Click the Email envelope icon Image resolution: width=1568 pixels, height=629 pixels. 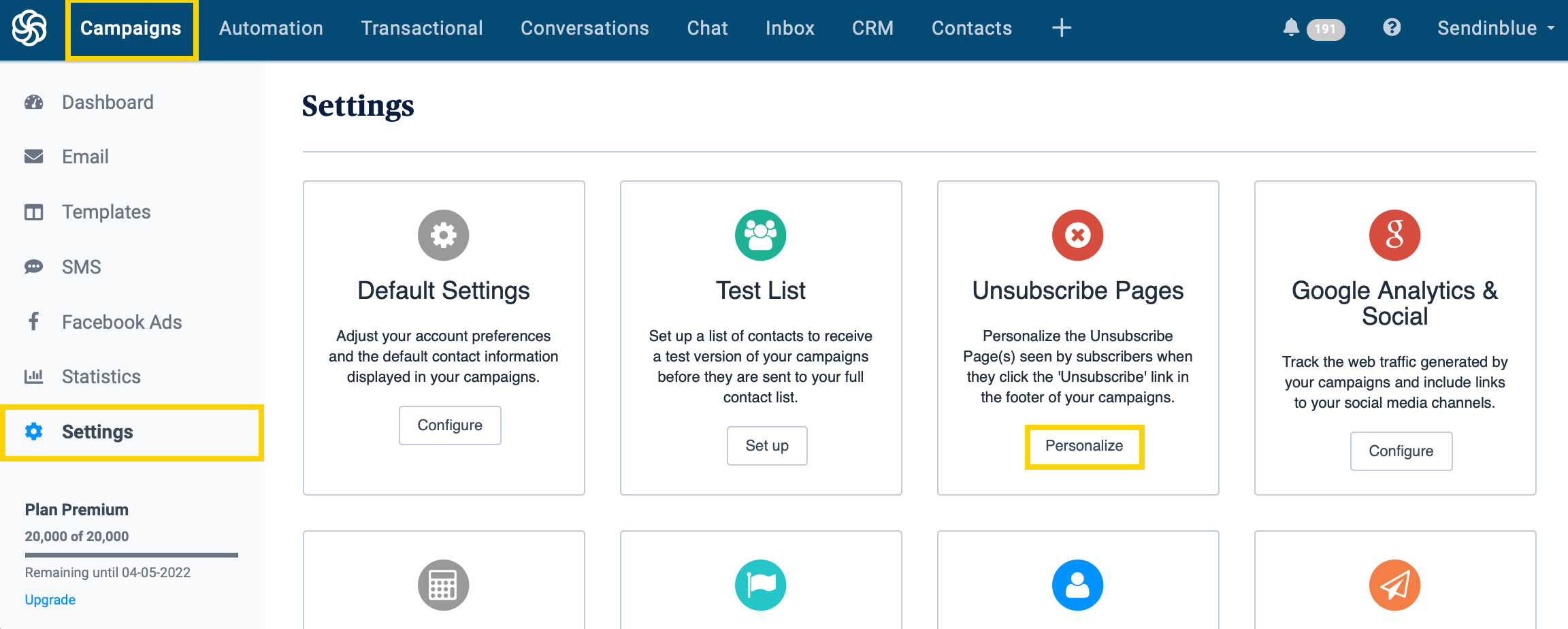pyautogui.click(x=33, y=156)
